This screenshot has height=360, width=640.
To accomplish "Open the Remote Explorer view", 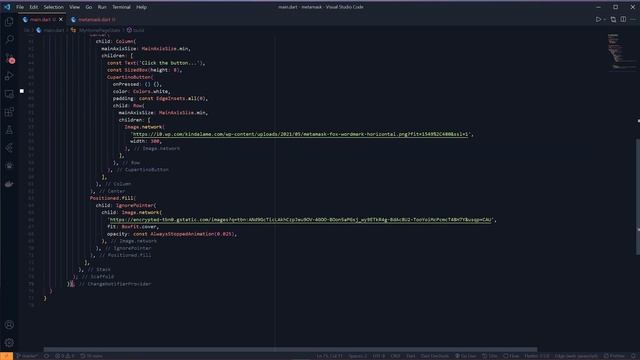I will click(x=9, y=94).
